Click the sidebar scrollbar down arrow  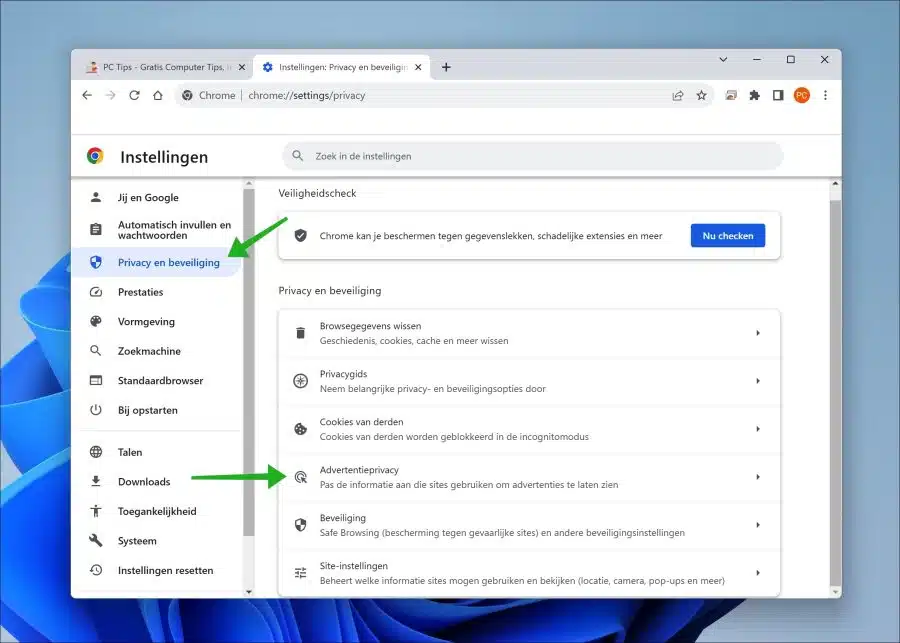coord(249,592)
